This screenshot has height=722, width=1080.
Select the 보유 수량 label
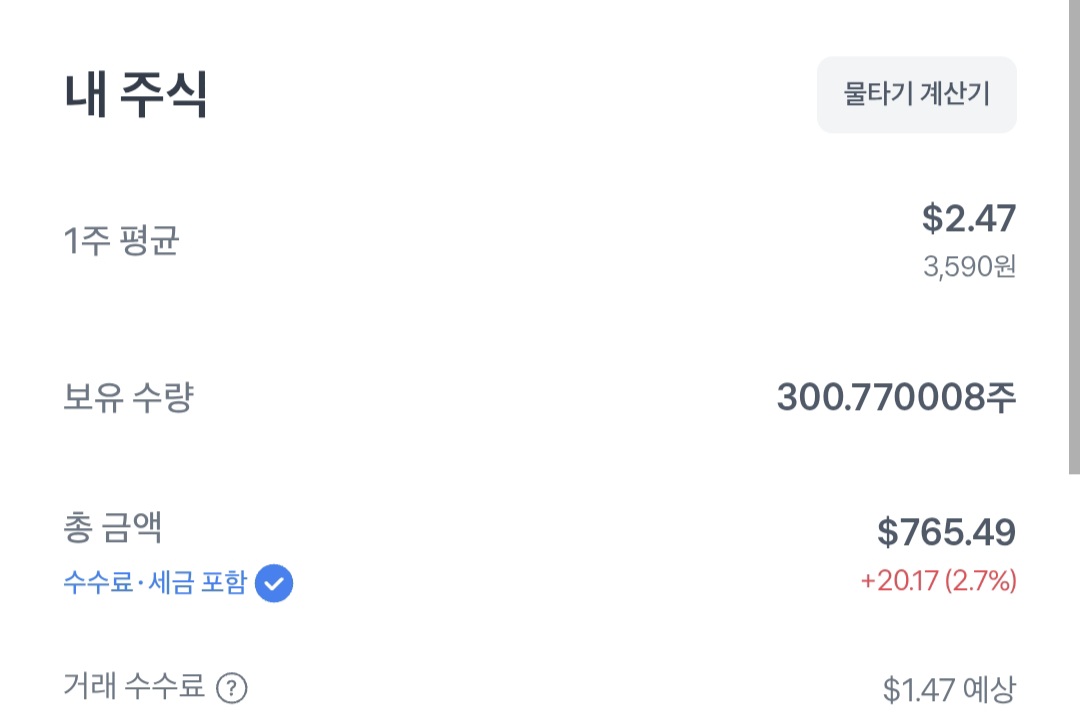[128, 398]
